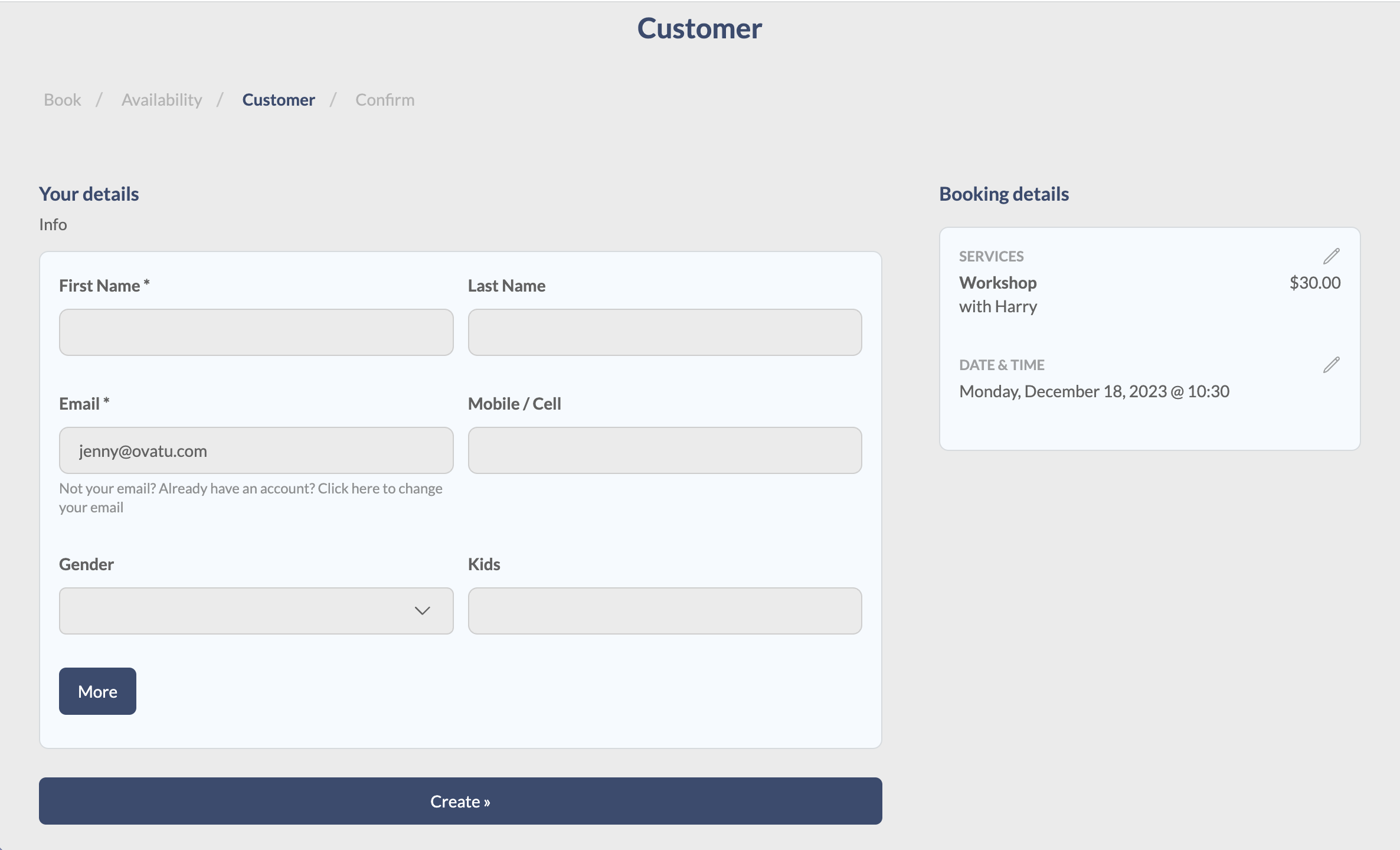The image size is (1400, 850).
Task: Click into the First Name field
Action: pos(255,332)
